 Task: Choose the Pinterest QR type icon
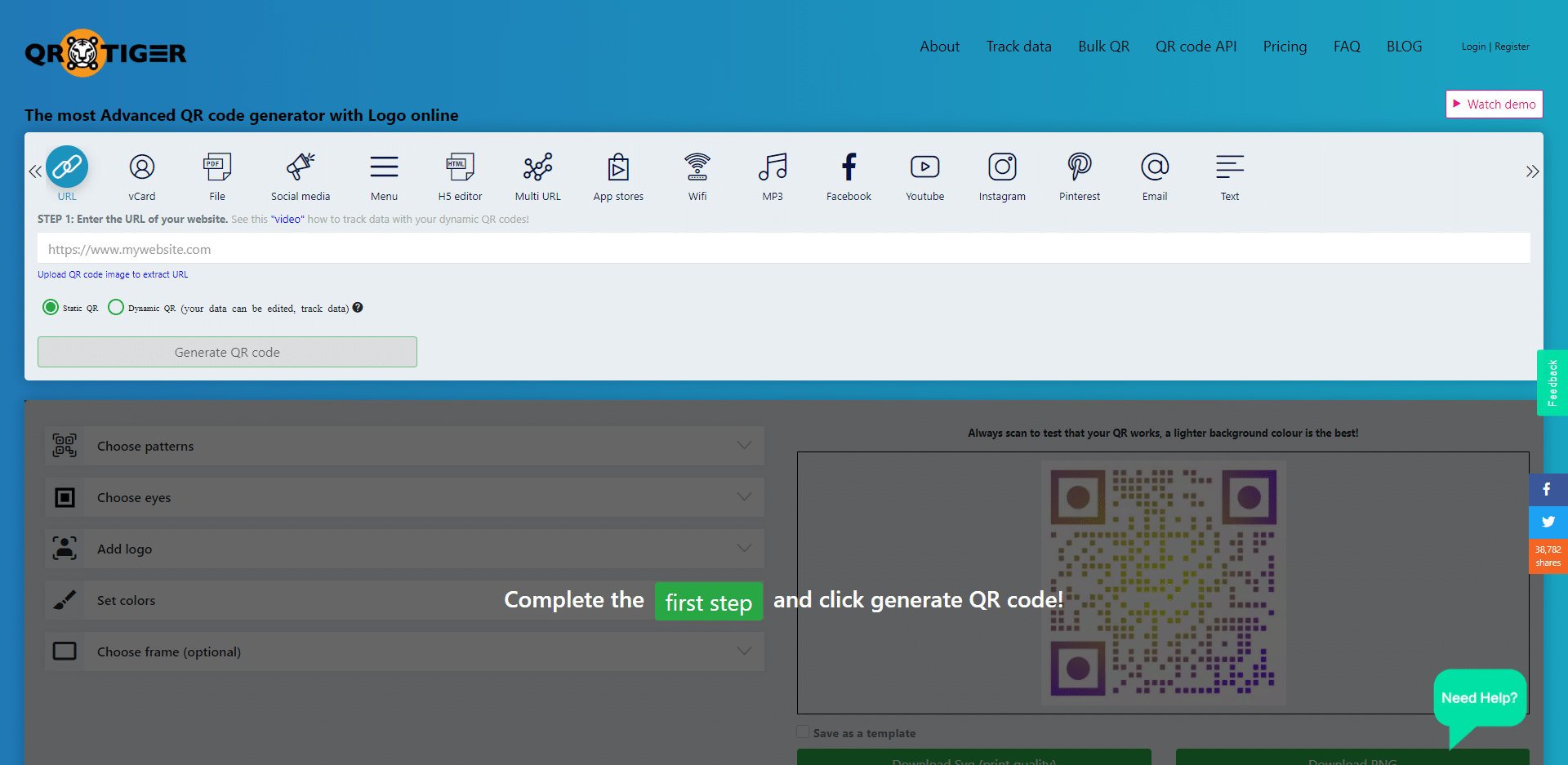click(x=1080, y=167)
